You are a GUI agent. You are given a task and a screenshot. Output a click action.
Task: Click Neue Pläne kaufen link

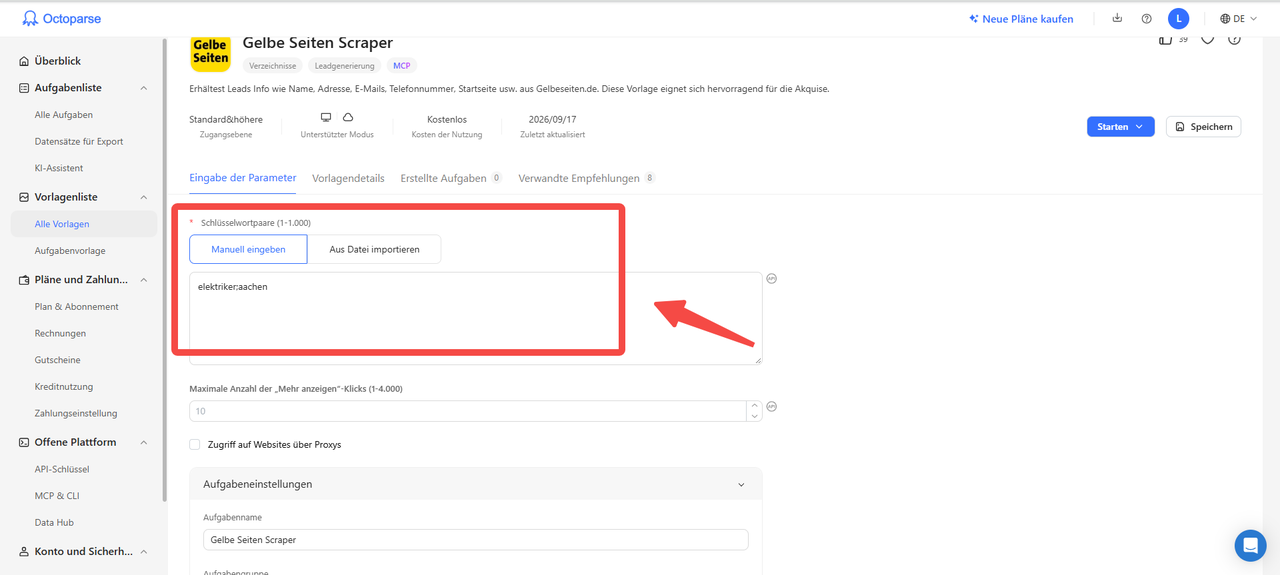click(1028, 19)
